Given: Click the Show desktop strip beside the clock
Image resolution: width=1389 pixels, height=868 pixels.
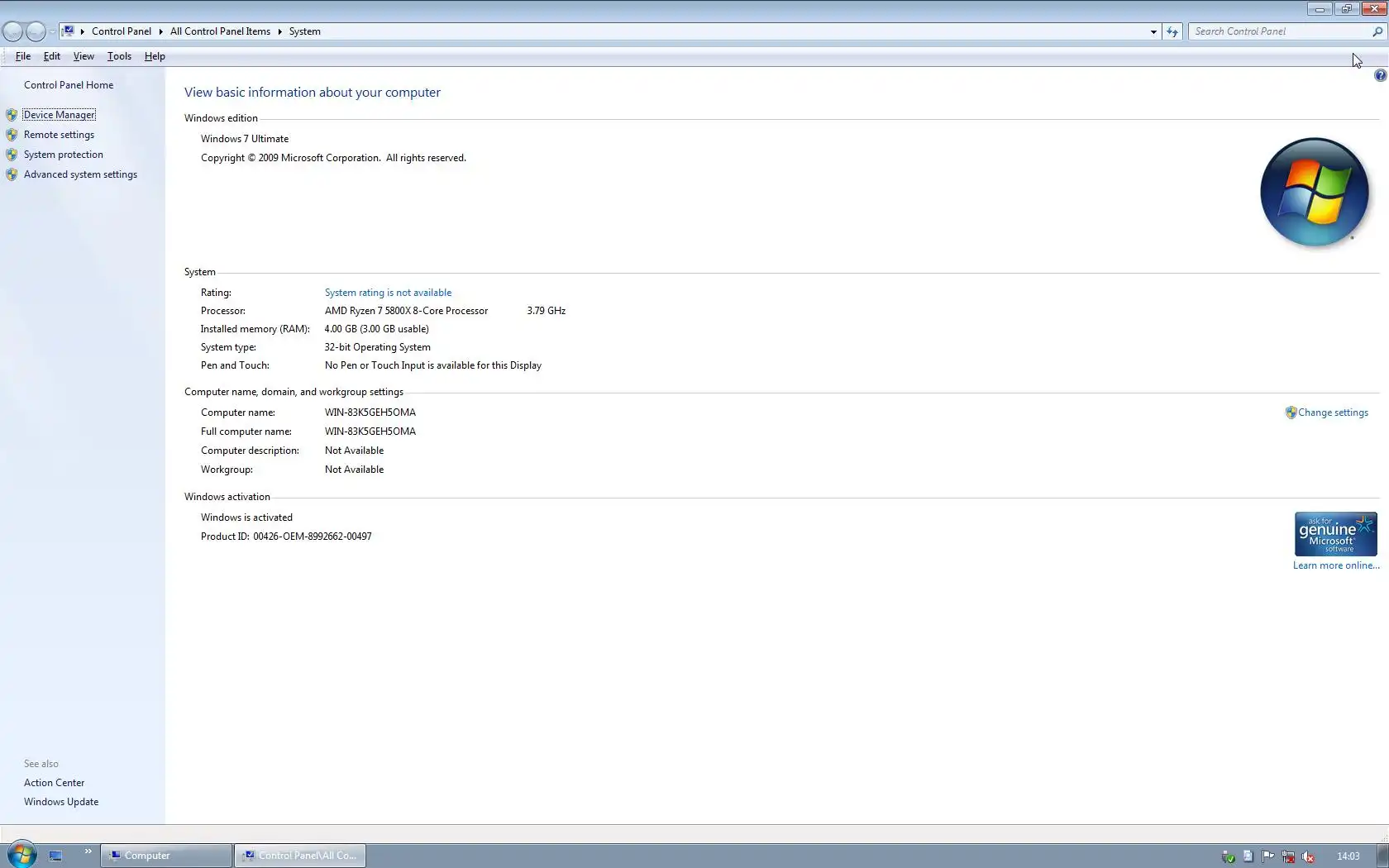Looking at the screenshot, I should tap(1382, 856).
